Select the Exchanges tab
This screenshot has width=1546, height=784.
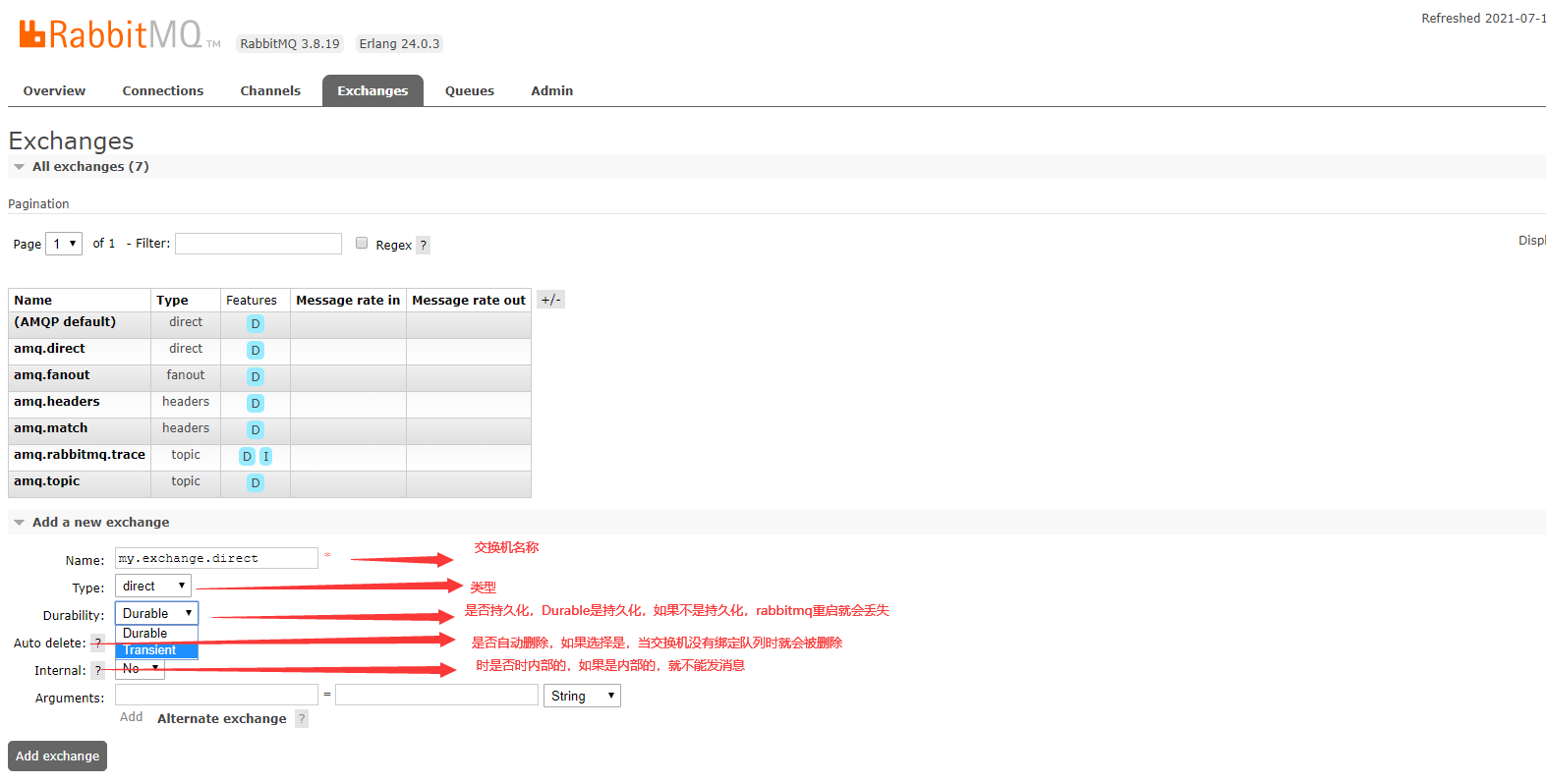pos(372,90)
